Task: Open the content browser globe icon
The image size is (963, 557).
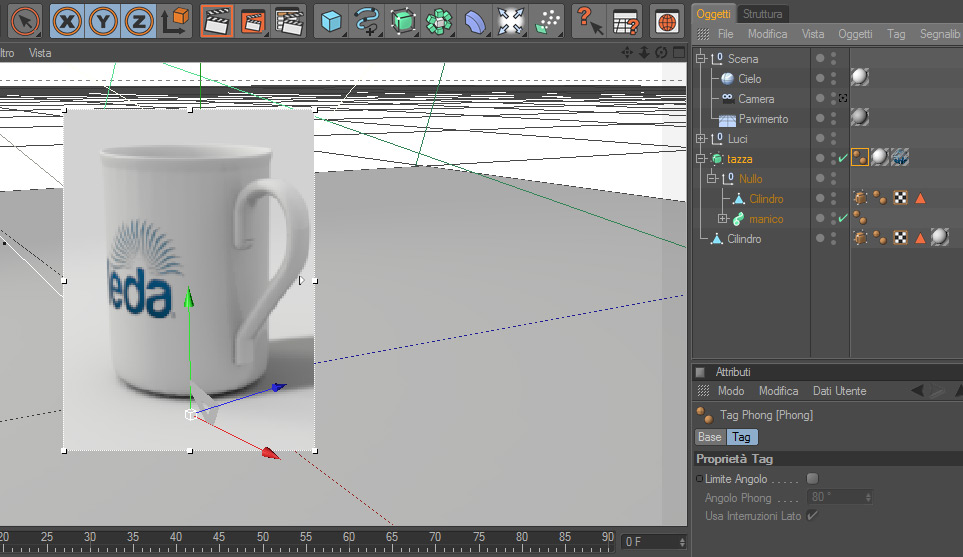Action: point(666,21)
